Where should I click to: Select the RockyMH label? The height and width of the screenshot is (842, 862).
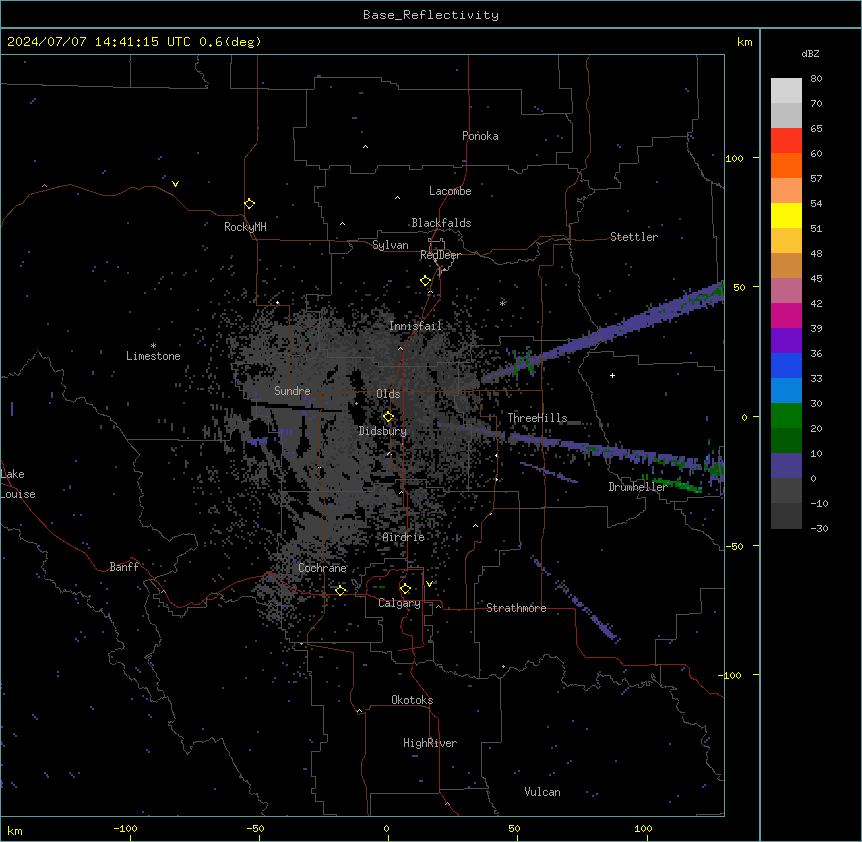pos(245,227)
